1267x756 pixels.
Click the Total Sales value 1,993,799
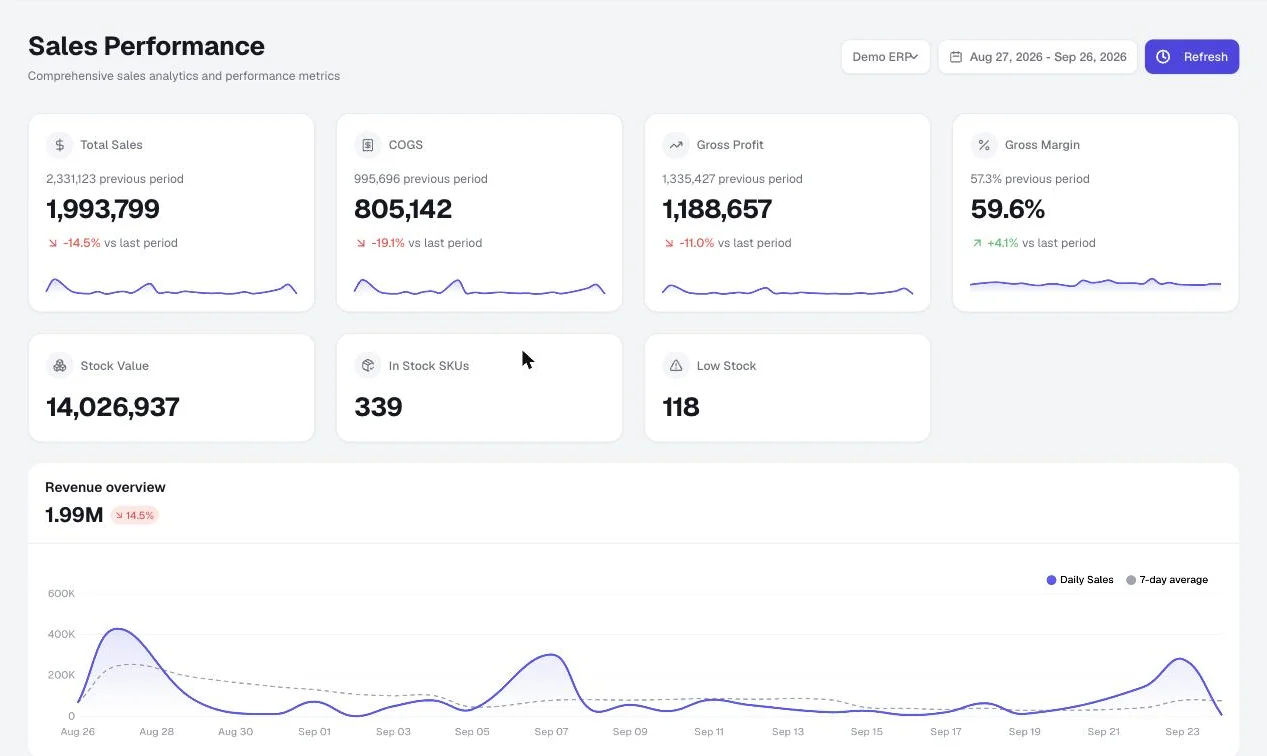pyautogui.click(x=103, y=209)
